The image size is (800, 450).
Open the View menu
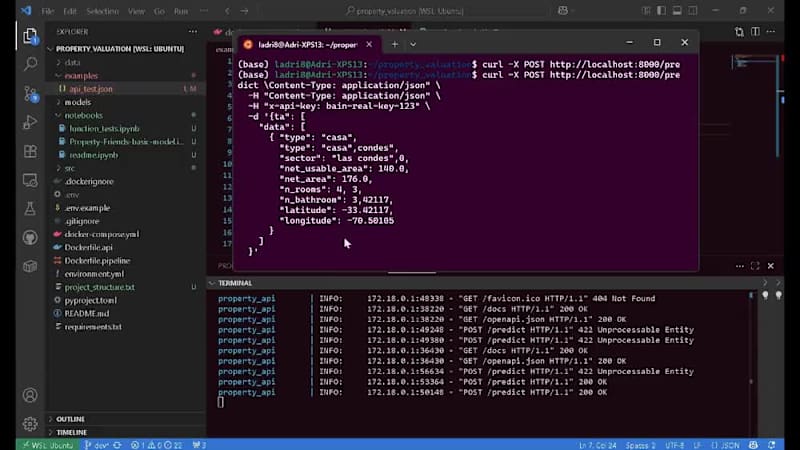point(136,11)
